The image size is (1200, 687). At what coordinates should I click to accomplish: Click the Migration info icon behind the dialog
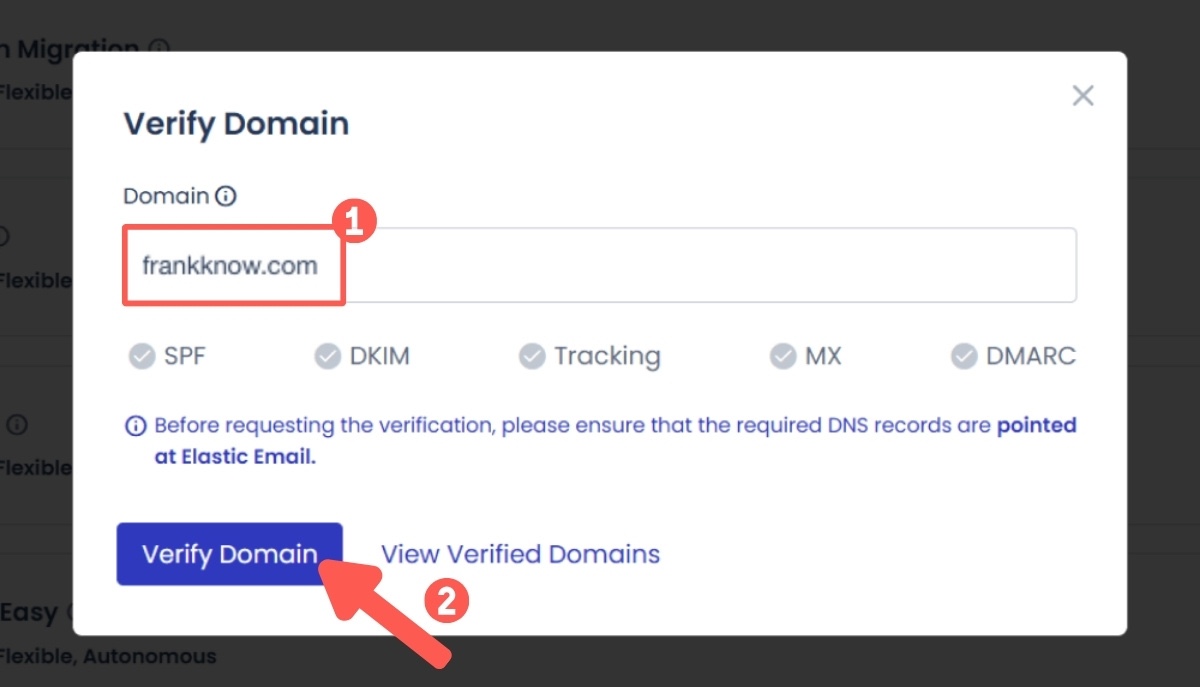tap(158, 48)
